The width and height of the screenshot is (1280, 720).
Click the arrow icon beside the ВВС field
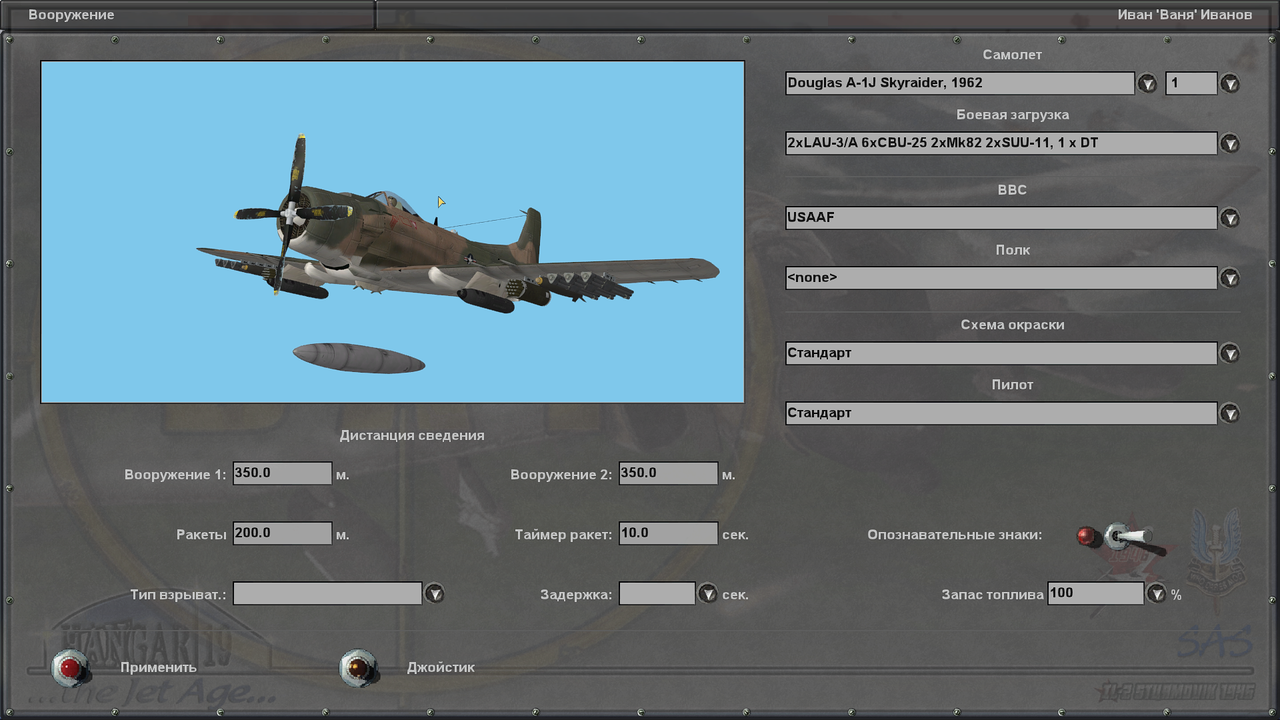[x=1229, y=217]
